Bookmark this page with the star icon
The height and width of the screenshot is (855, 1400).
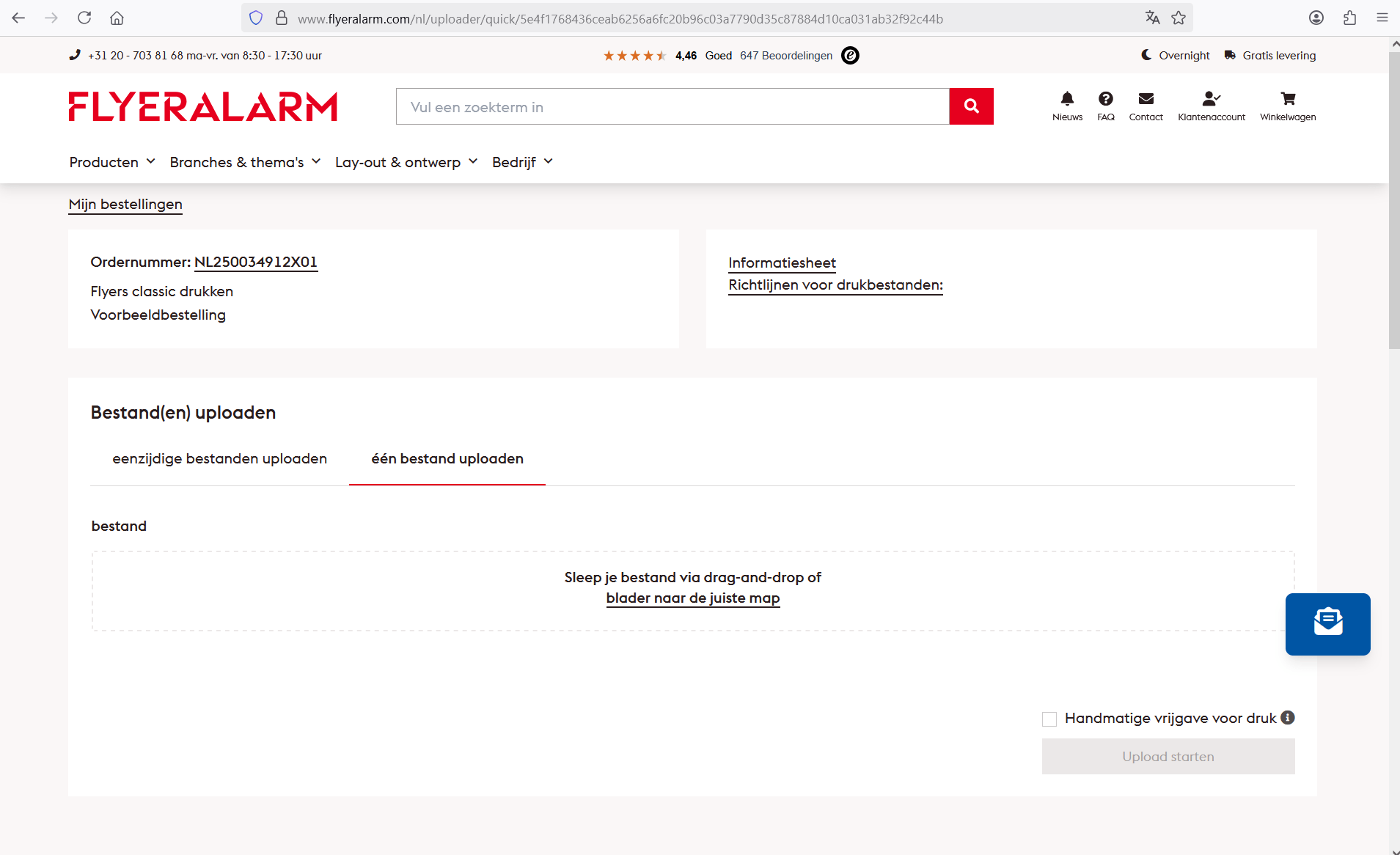(1179, 18)
